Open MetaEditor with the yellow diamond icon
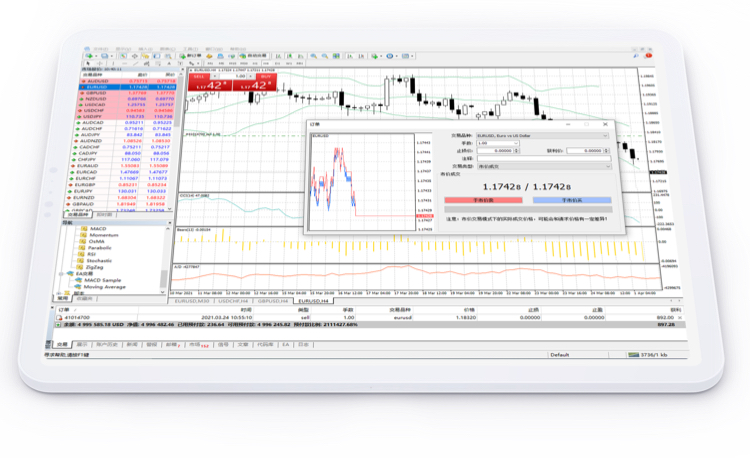The width and height of the screenshot is (750, 458). (x=209, y=56)
